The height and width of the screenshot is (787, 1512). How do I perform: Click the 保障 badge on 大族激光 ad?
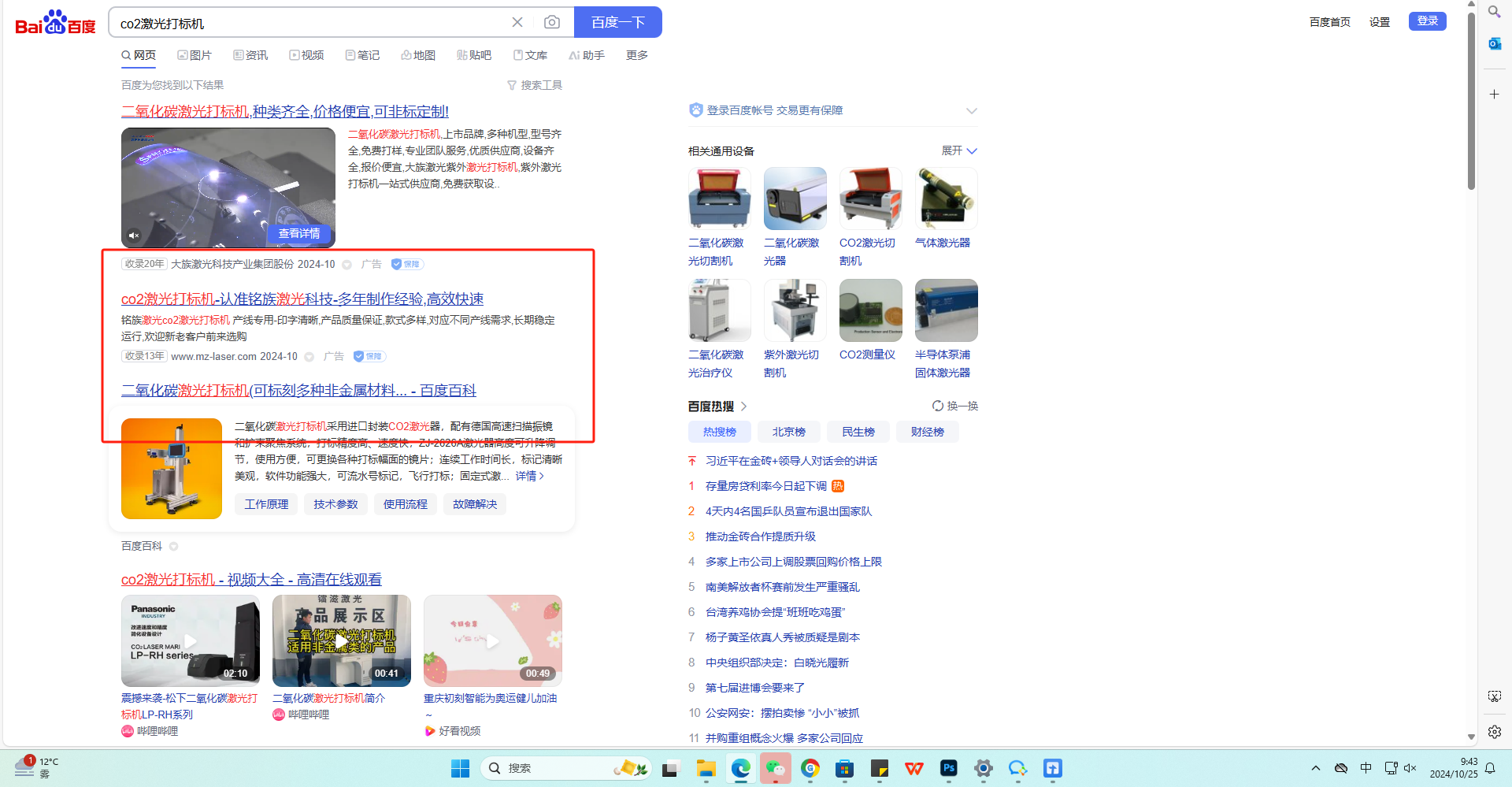406,265
